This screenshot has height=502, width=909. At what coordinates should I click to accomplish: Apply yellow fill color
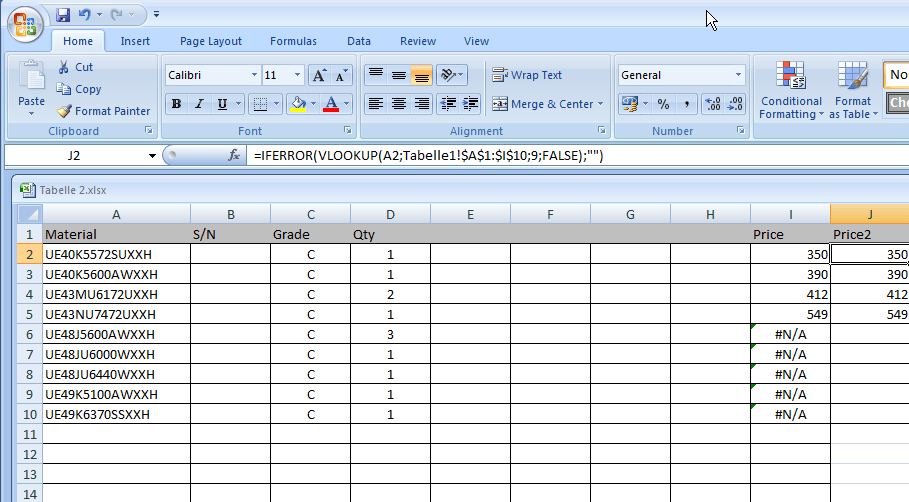coord(298,104)
